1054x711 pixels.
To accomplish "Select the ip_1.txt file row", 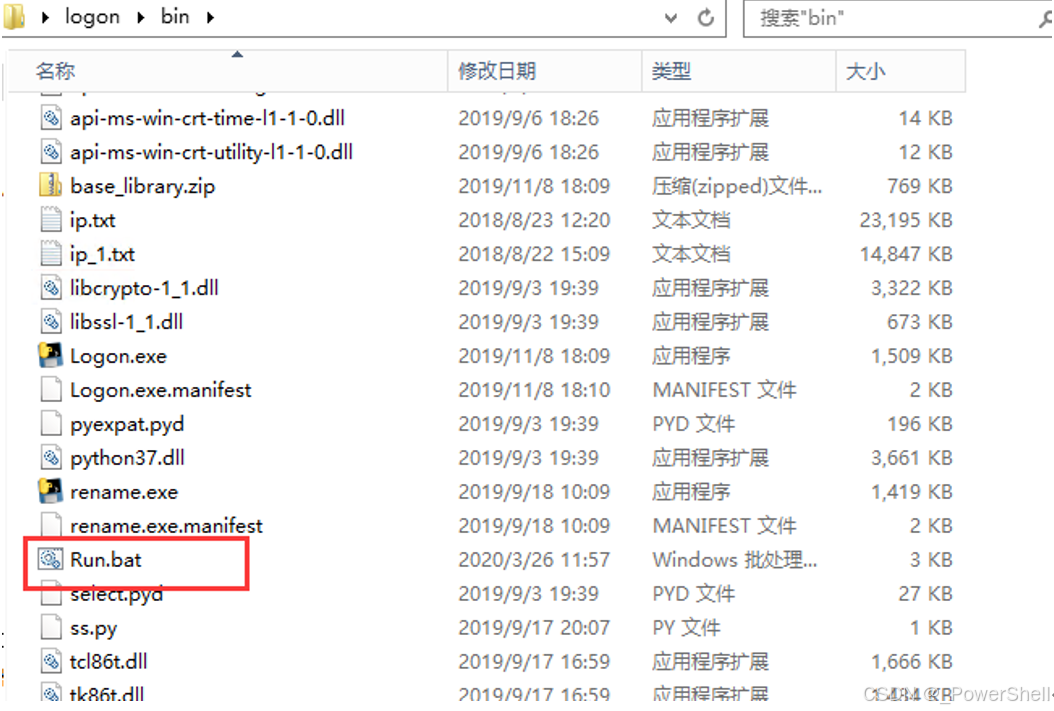I will tap(496, 254).
